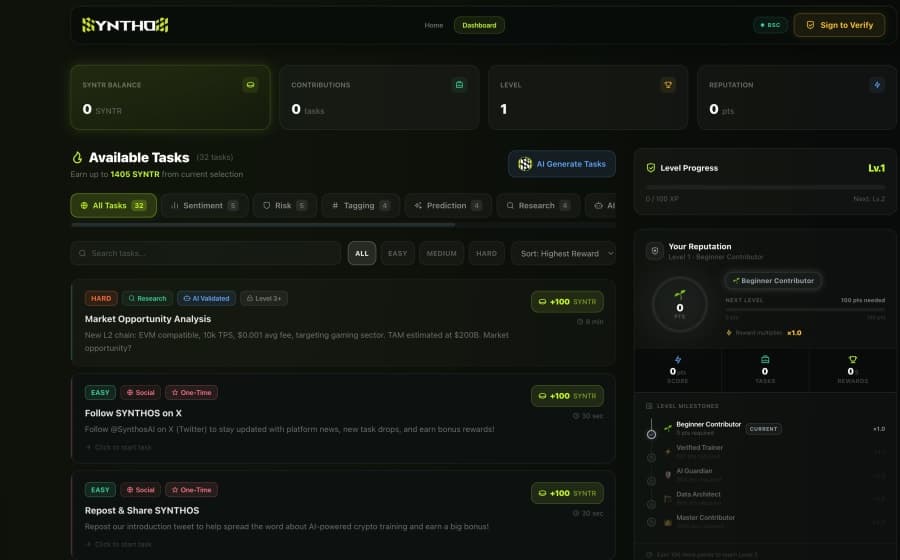Click the CURRENT milestone label
This screenshot has width=900, height=560.
coord(763,429)
